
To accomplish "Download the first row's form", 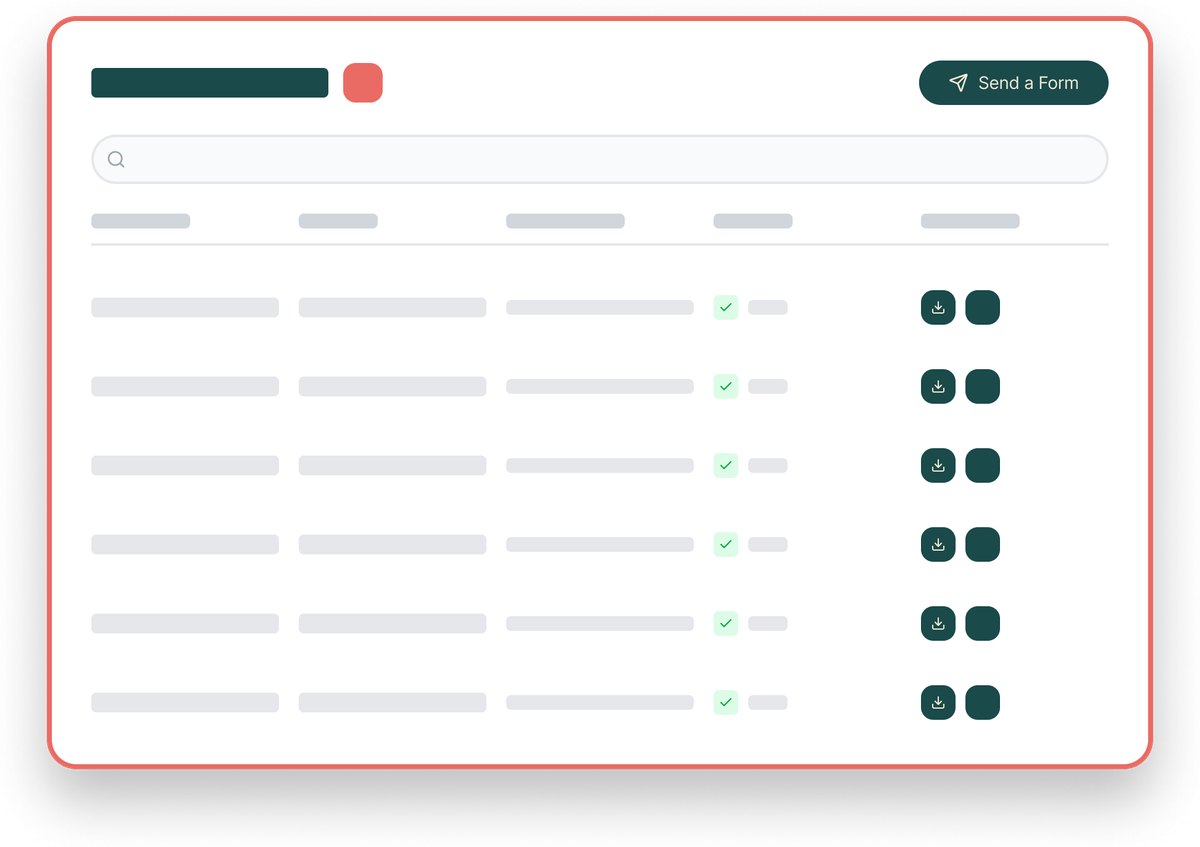I will pyautogui.click(x=938, y=308).
